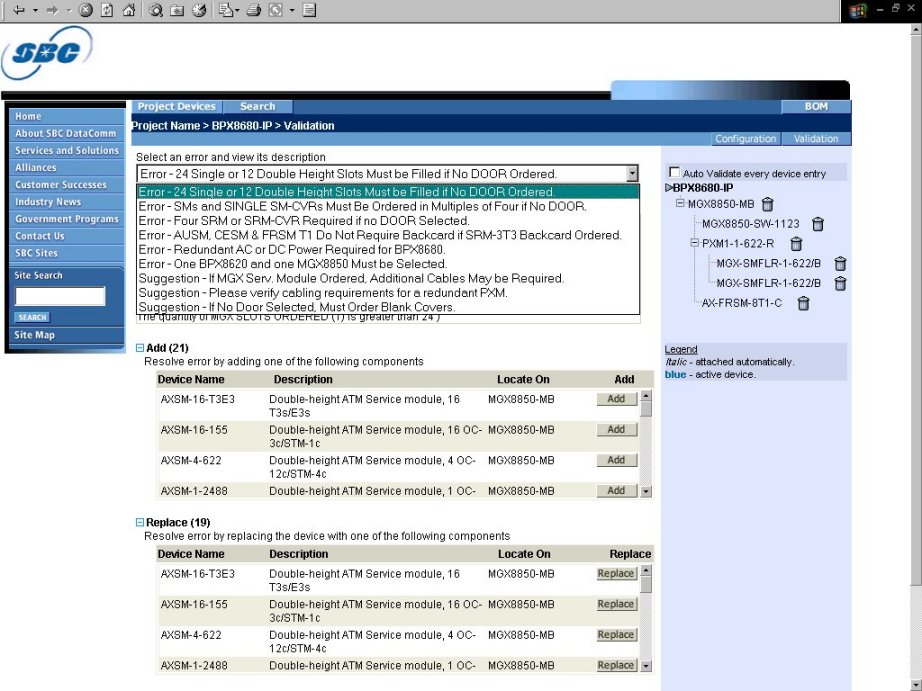Delete PXM1-1-622-R using its trash icon
This screenshot has width=922, height=691.
[796, 243]
